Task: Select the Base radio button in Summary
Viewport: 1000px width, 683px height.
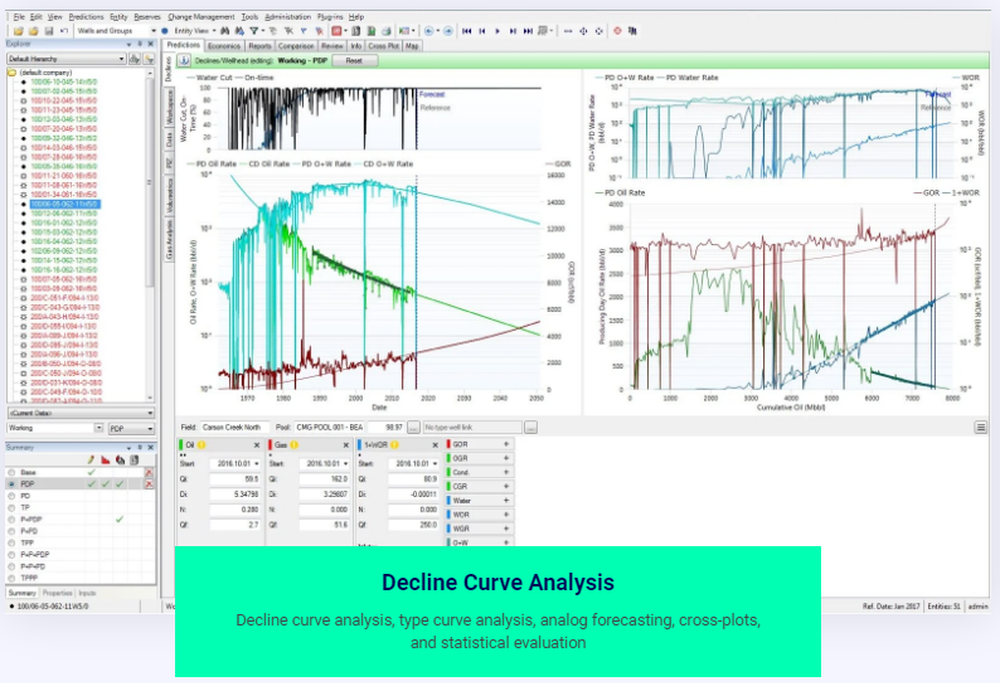Action: pos(12,473)
